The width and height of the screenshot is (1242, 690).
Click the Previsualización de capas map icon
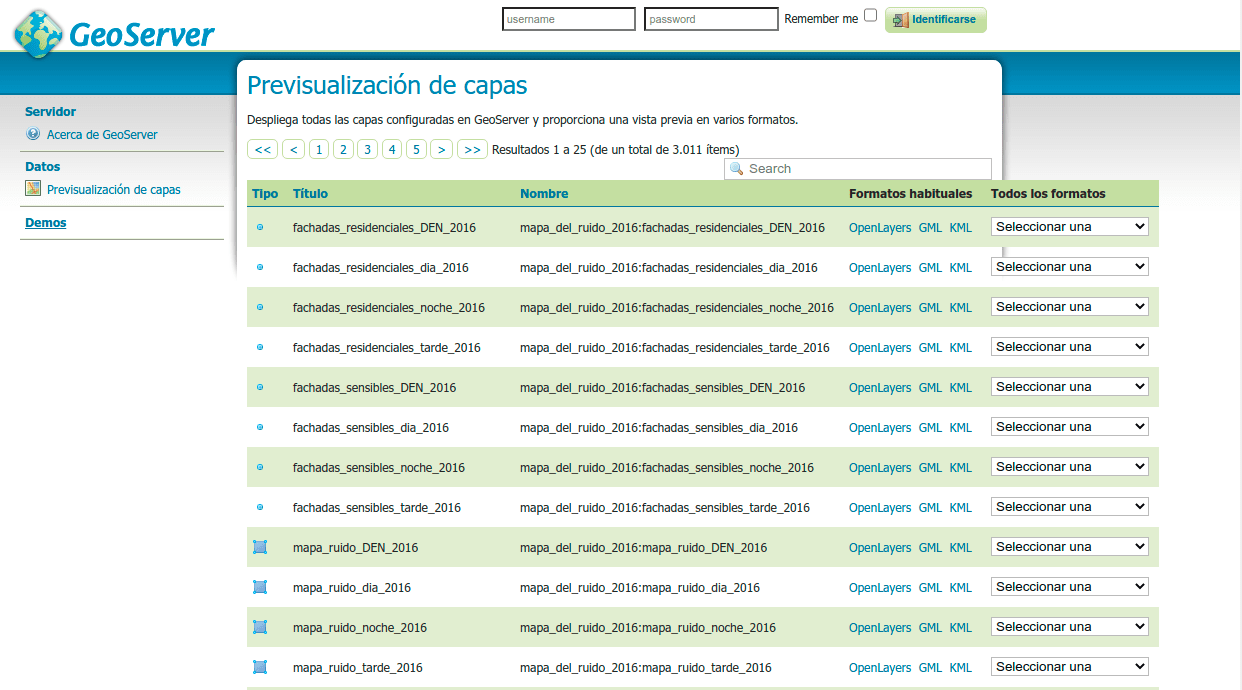[33, 189]
